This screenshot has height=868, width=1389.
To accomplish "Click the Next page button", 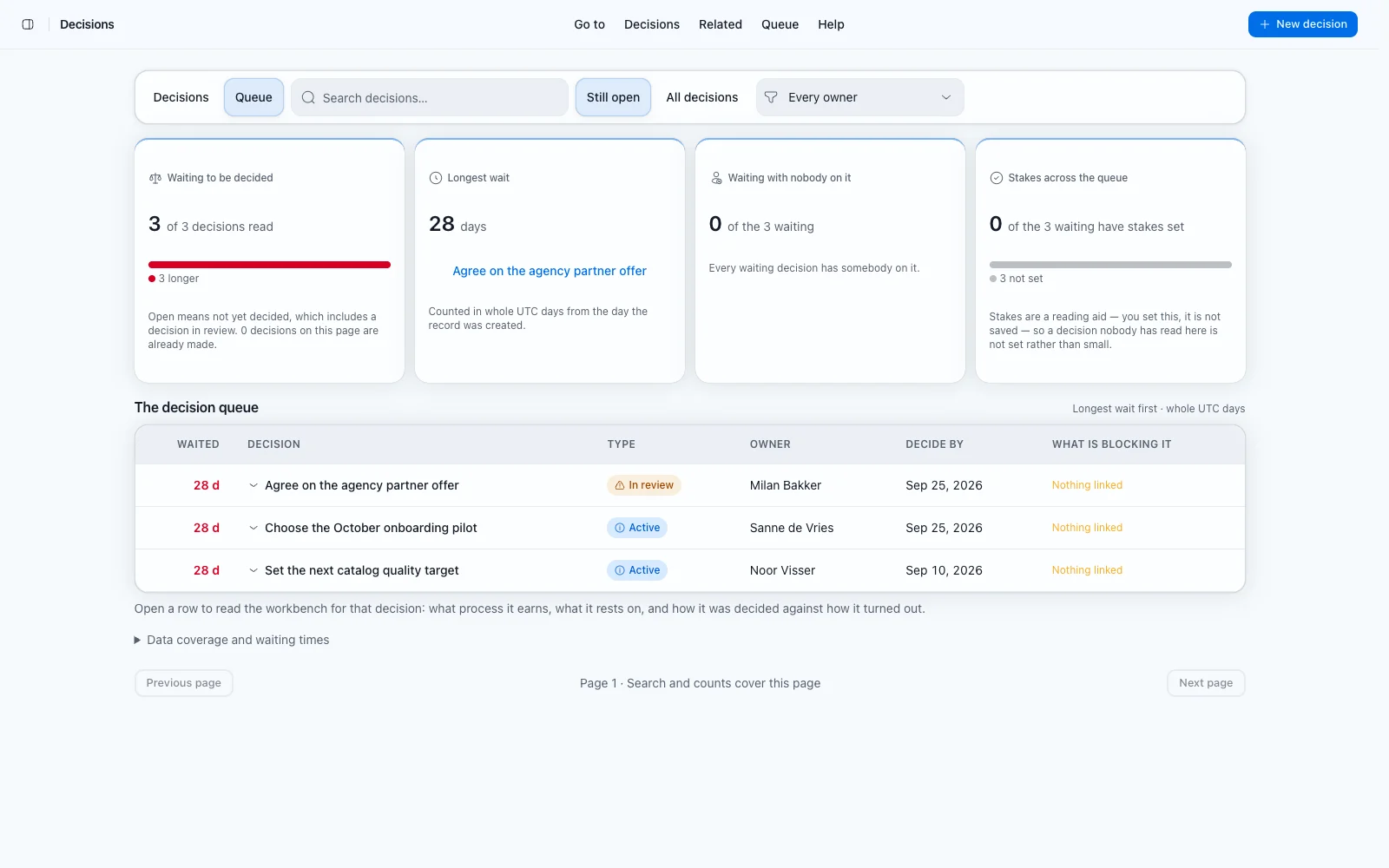I will click(1206, 683).
